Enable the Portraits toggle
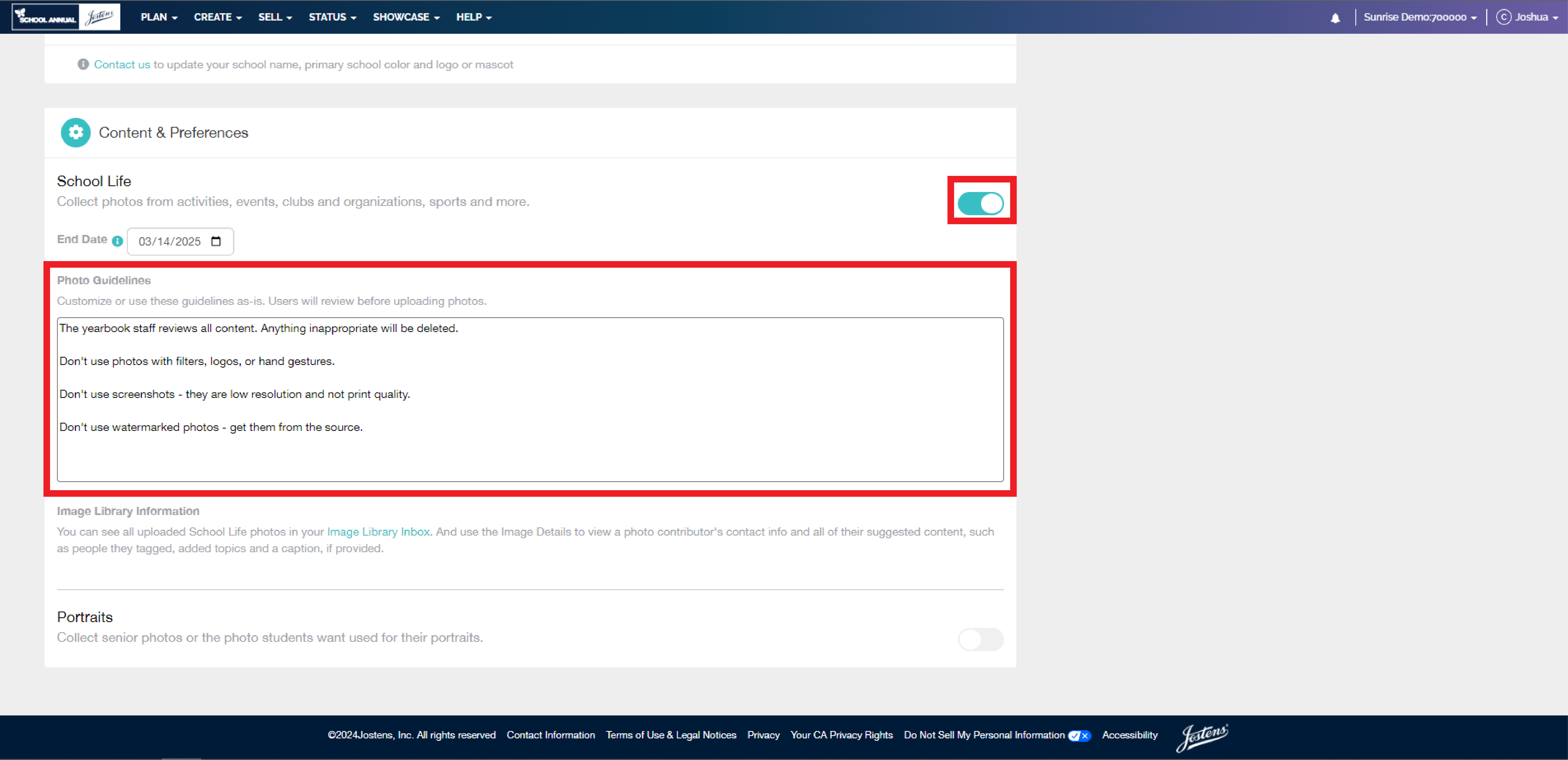 980,639
